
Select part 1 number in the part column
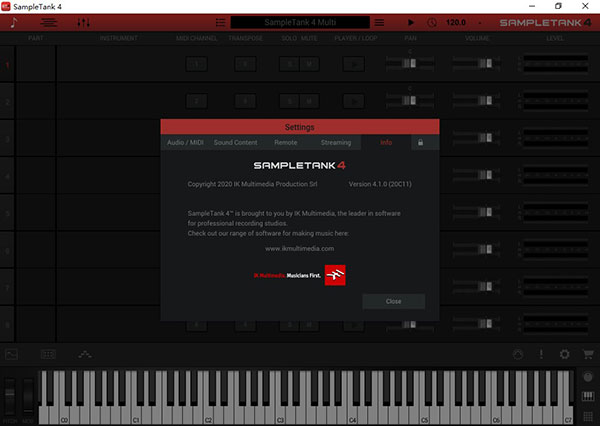pyautogui.click(x=7, y=65)
